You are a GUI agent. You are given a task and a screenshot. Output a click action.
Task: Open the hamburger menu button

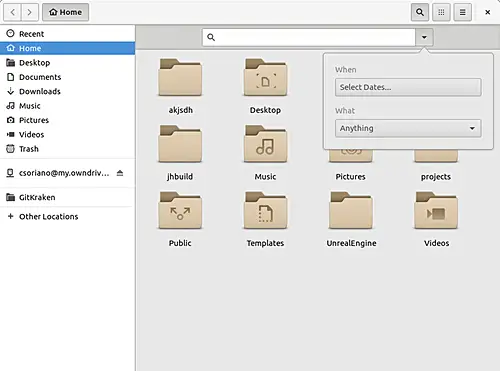tap(462, 12)
